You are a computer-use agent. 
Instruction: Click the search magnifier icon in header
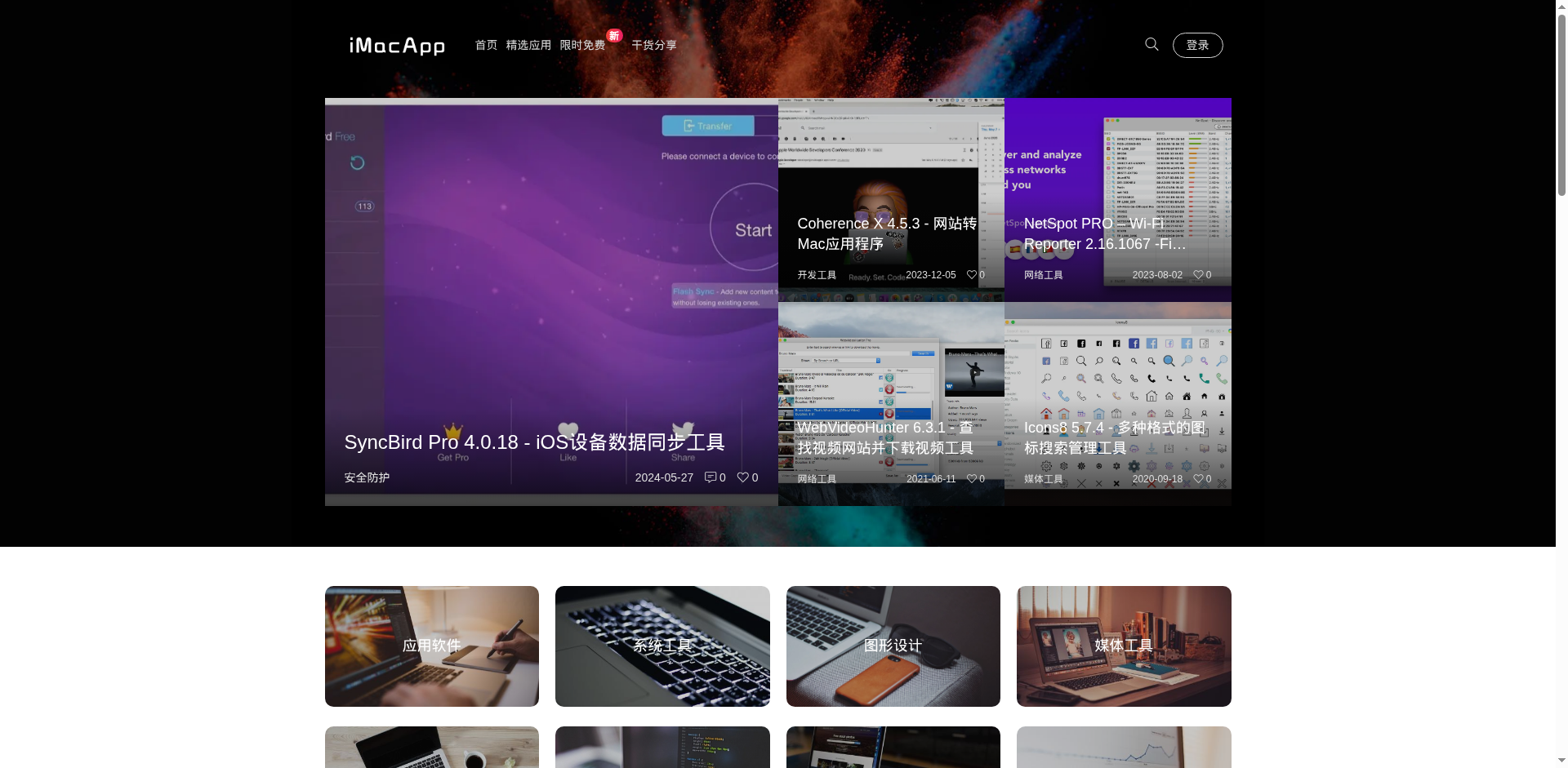point(1151,44)
